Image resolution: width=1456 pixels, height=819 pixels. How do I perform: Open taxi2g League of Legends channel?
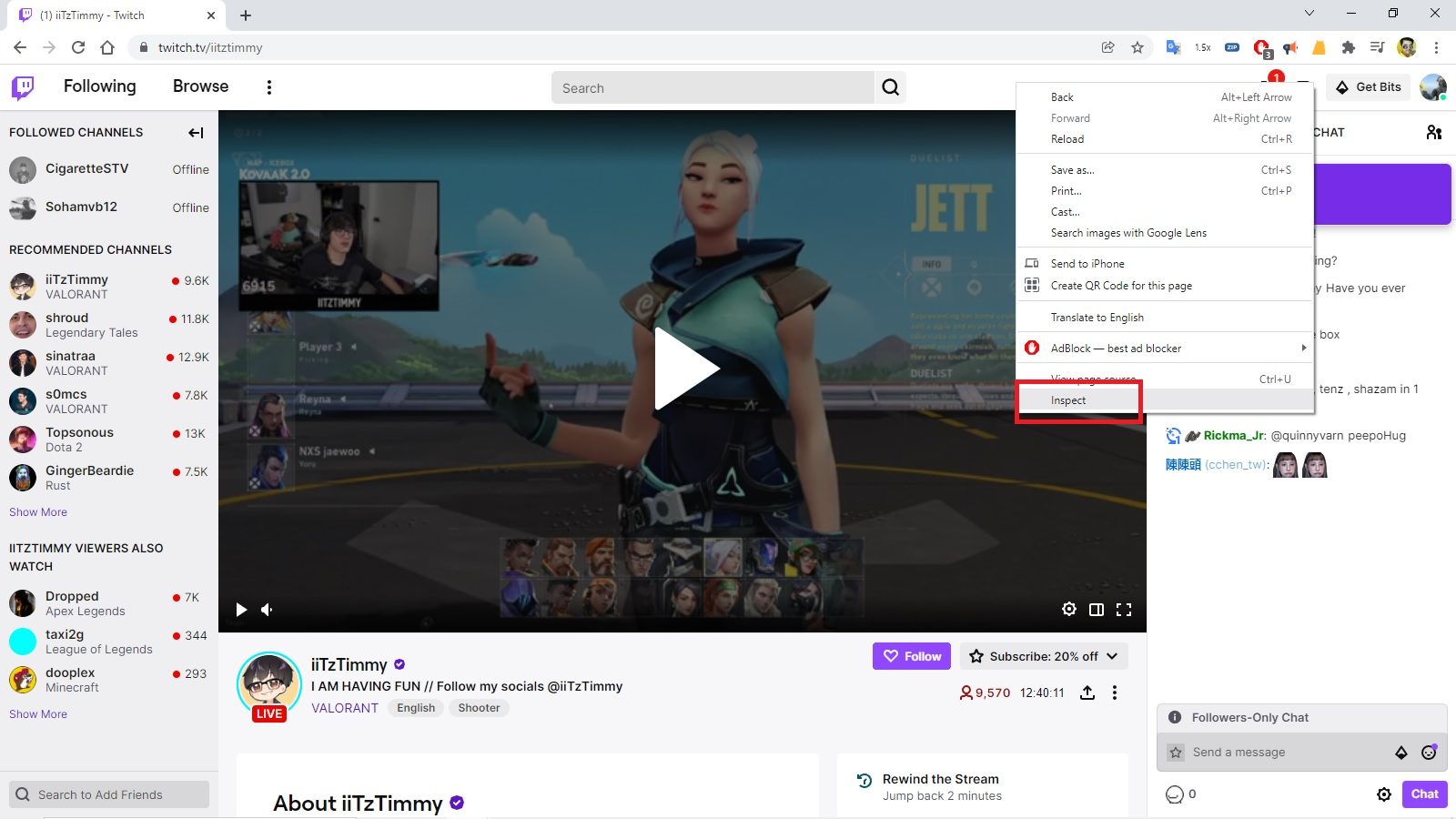coord(109,642)
